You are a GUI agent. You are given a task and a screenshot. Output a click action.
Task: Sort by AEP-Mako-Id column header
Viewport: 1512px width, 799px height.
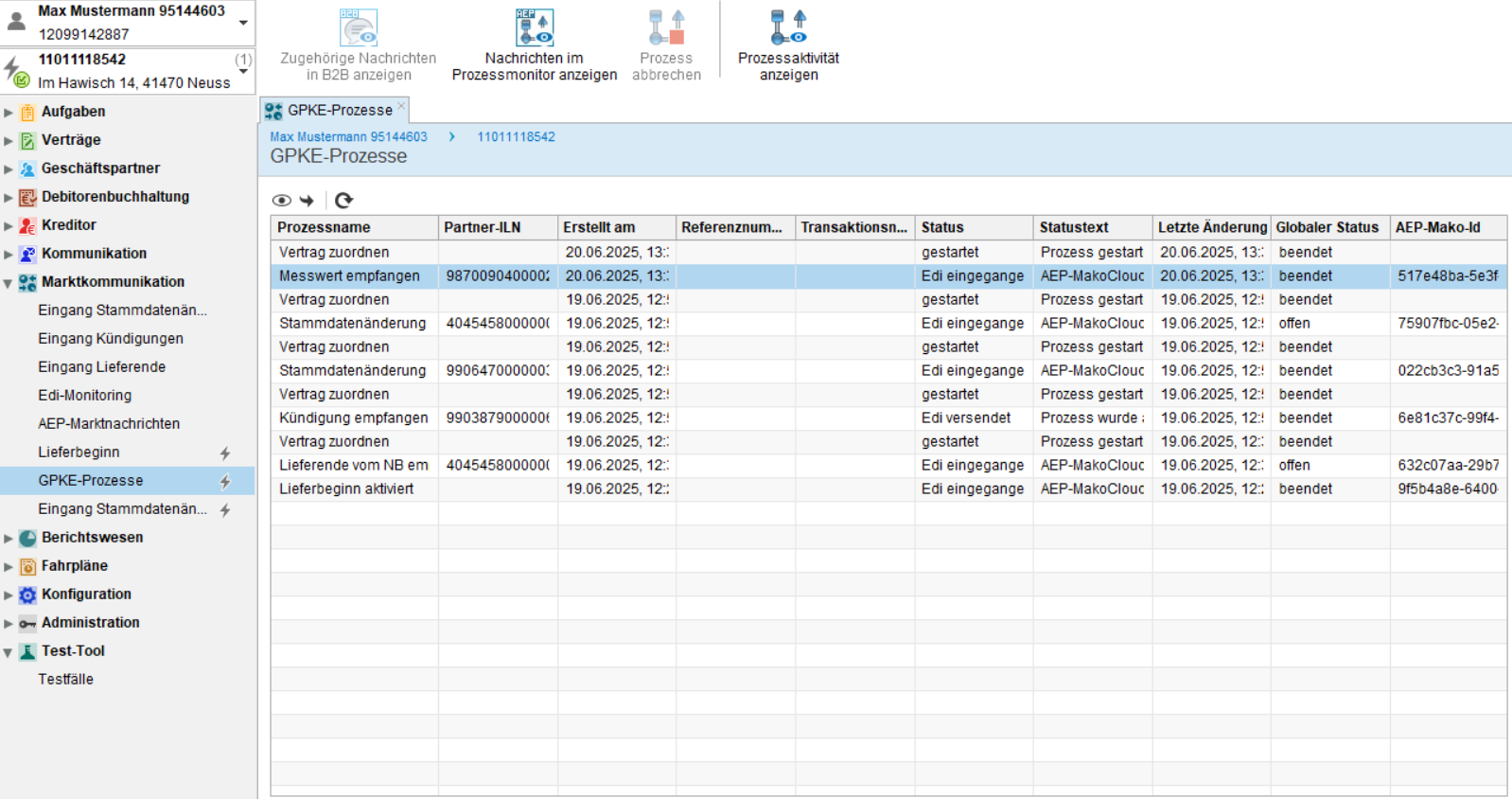[1449, 227]
